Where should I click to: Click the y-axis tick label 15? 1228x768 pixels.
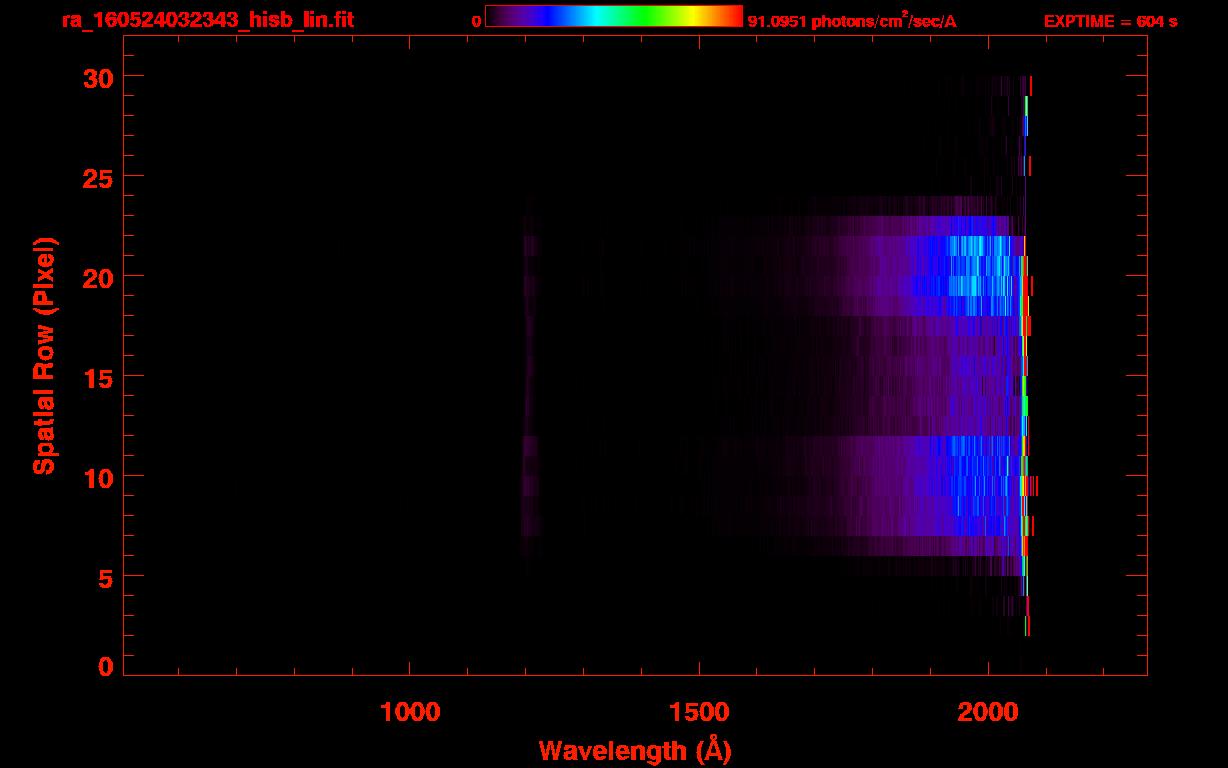coord(98,377)
